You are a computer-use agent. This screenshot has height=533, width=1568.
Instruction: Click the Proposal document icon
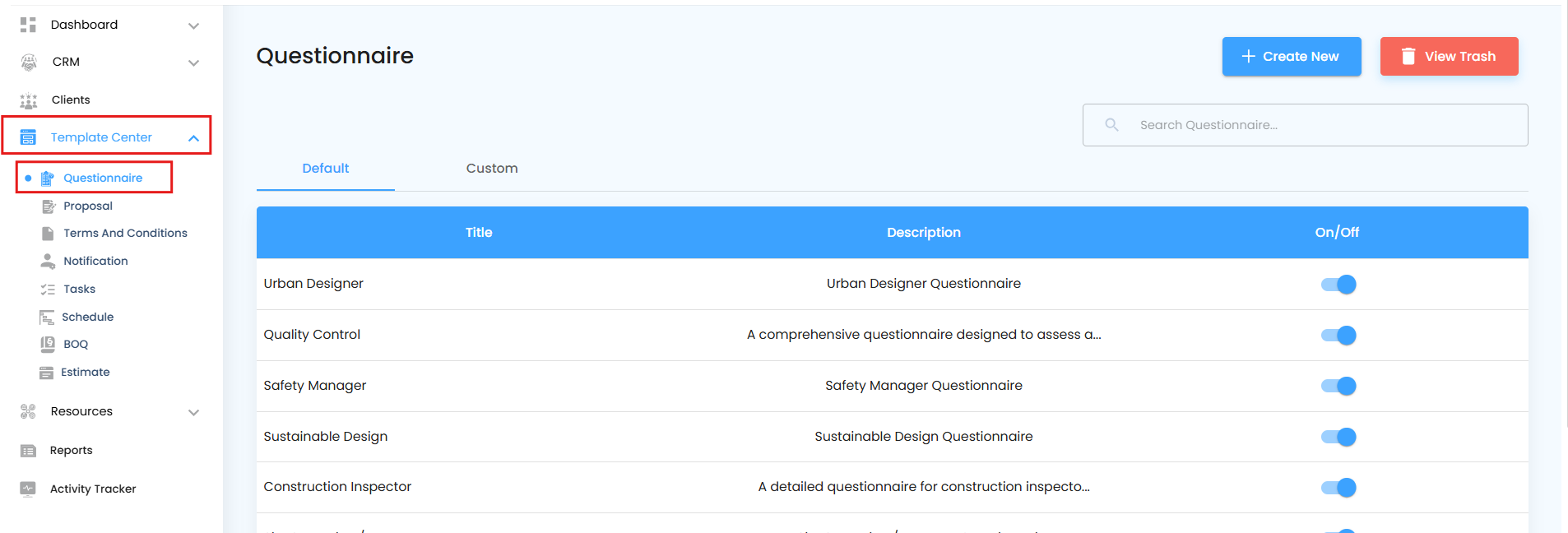point(48,206)
